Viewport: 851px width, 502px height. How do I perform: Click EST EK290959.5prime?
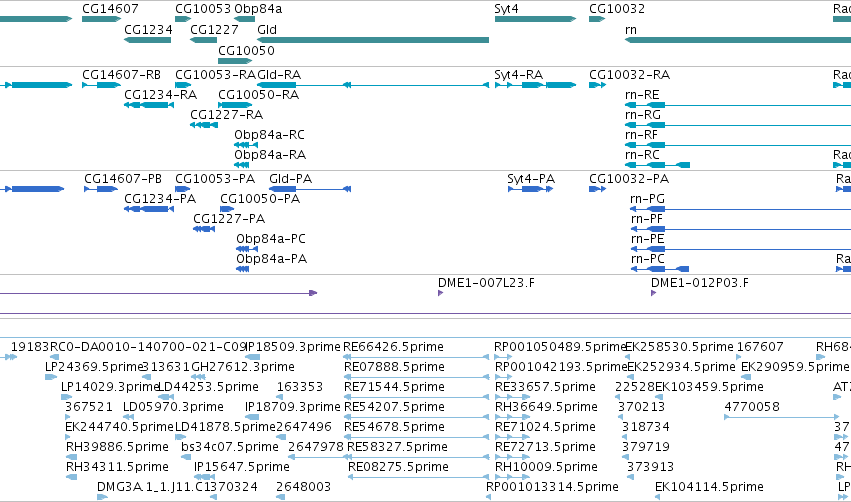(746, 377)
